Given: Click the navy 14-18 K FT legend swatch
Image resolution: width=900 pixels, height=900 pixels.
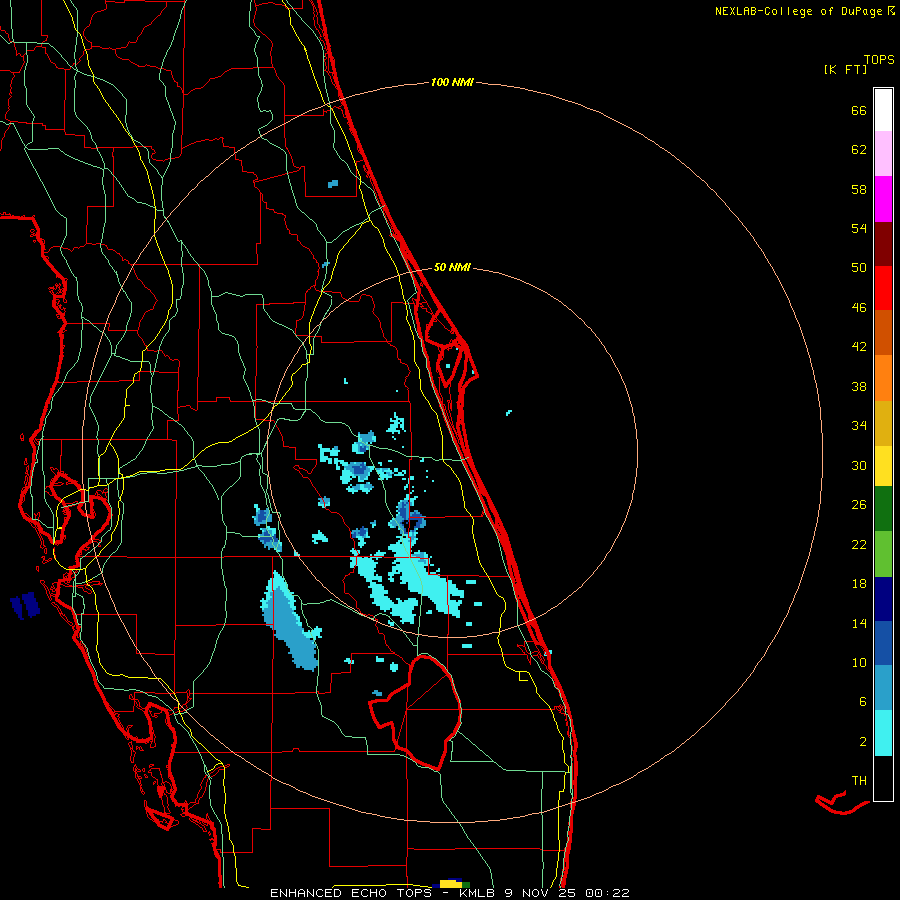Looking at the screenshot, I should pos(883,599).
